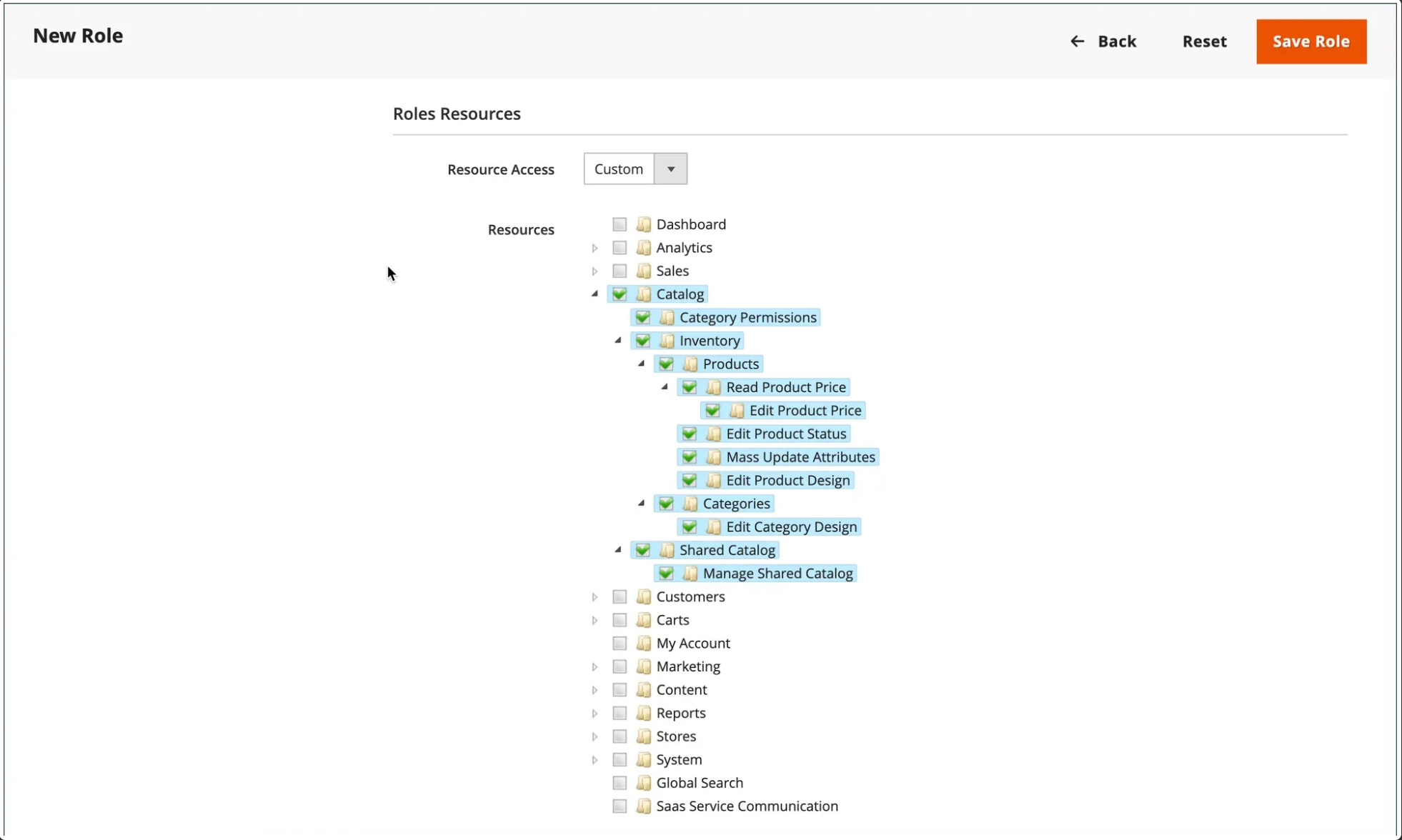Click the Mass Update Attributes folder icon

pyautogui.click(x=714, y=457)
